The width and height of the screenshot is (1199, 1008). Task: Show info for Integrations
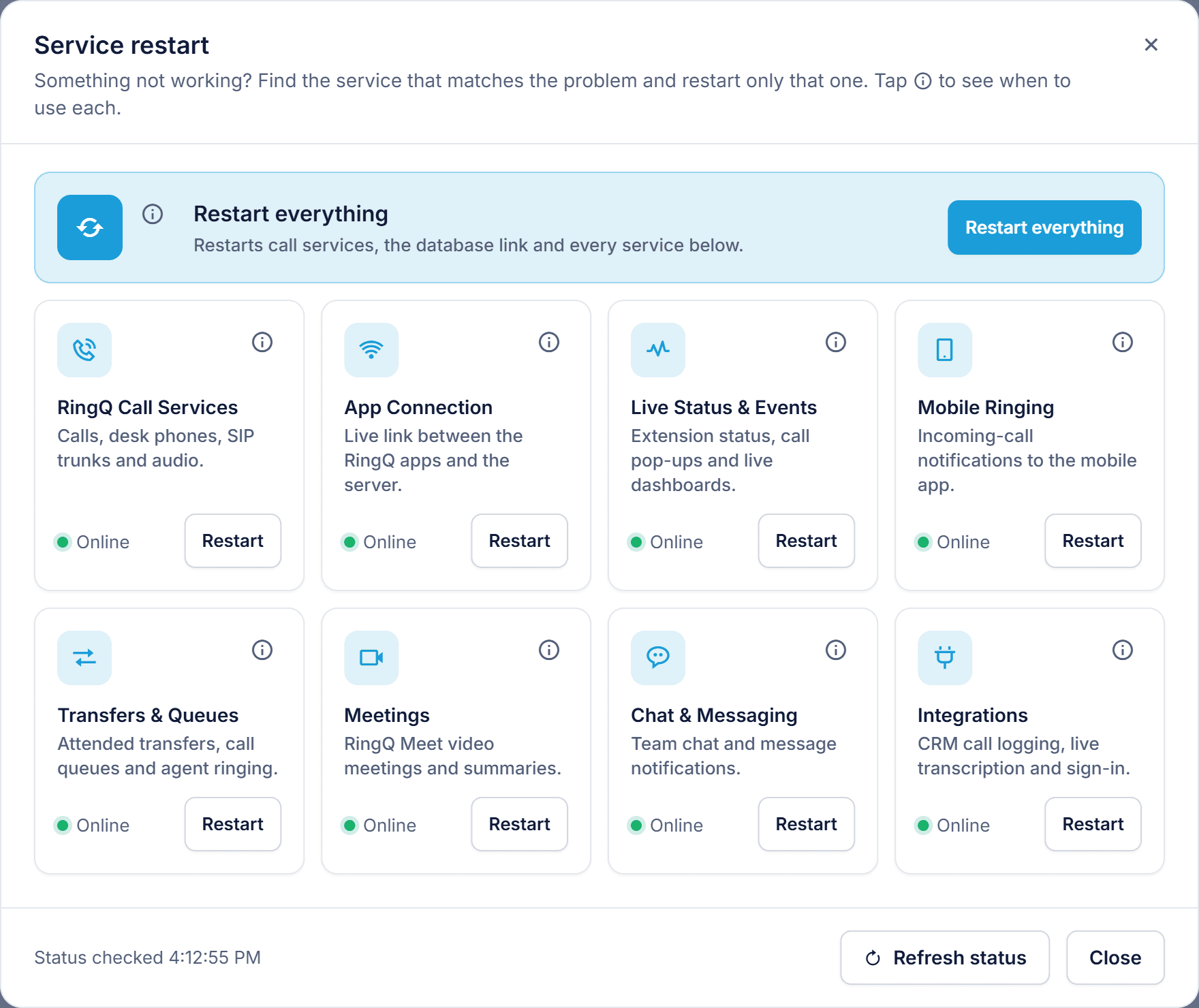[x=1123, y=650]
